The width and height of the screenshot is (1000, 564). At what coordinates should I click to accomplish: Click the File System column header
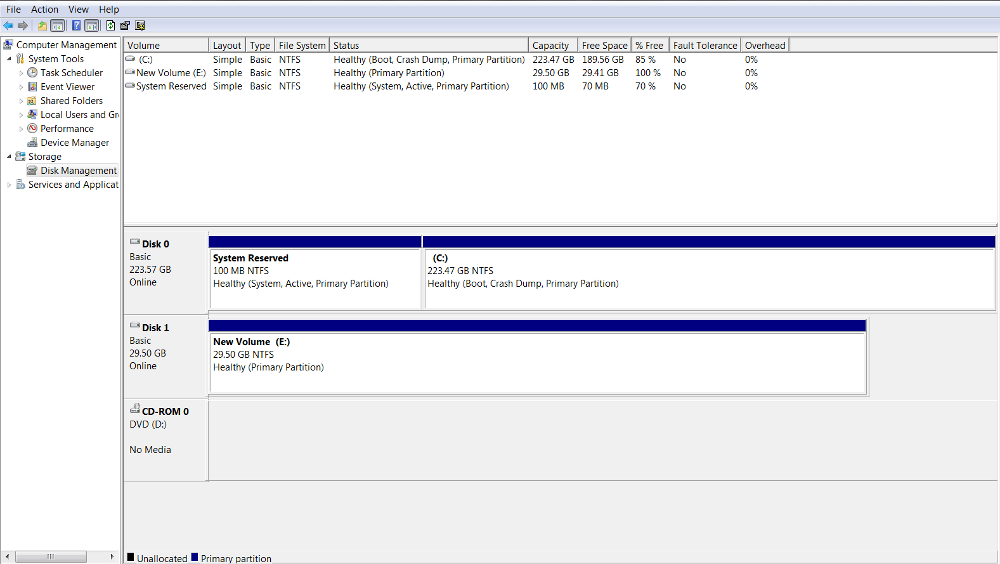tap(302, 45)
